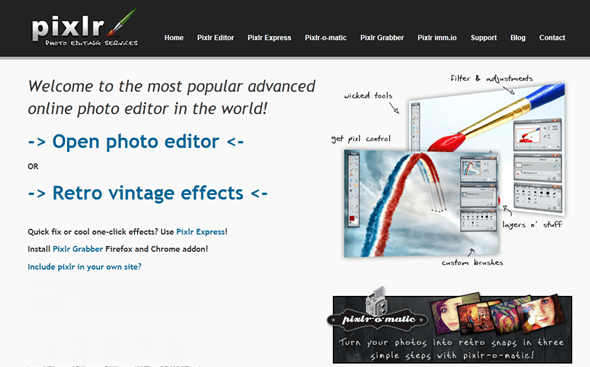590x367 pixels.
Task: Visit the Support page
Action: pyautogui.click(x=484, y=38)
